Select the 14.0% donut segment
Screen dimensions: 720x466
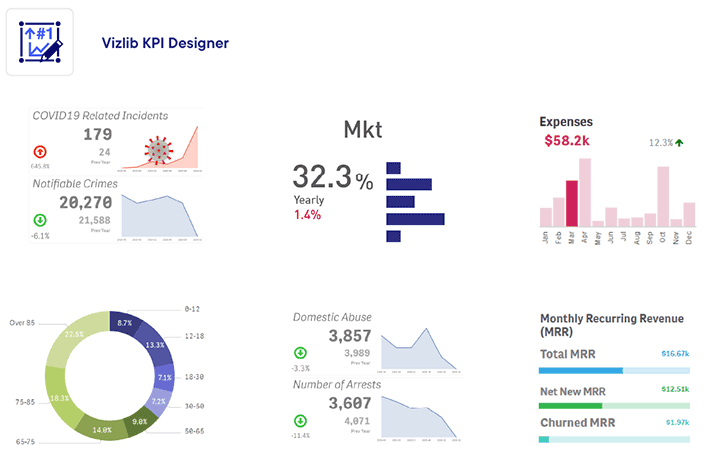click(x=101, y=430)
